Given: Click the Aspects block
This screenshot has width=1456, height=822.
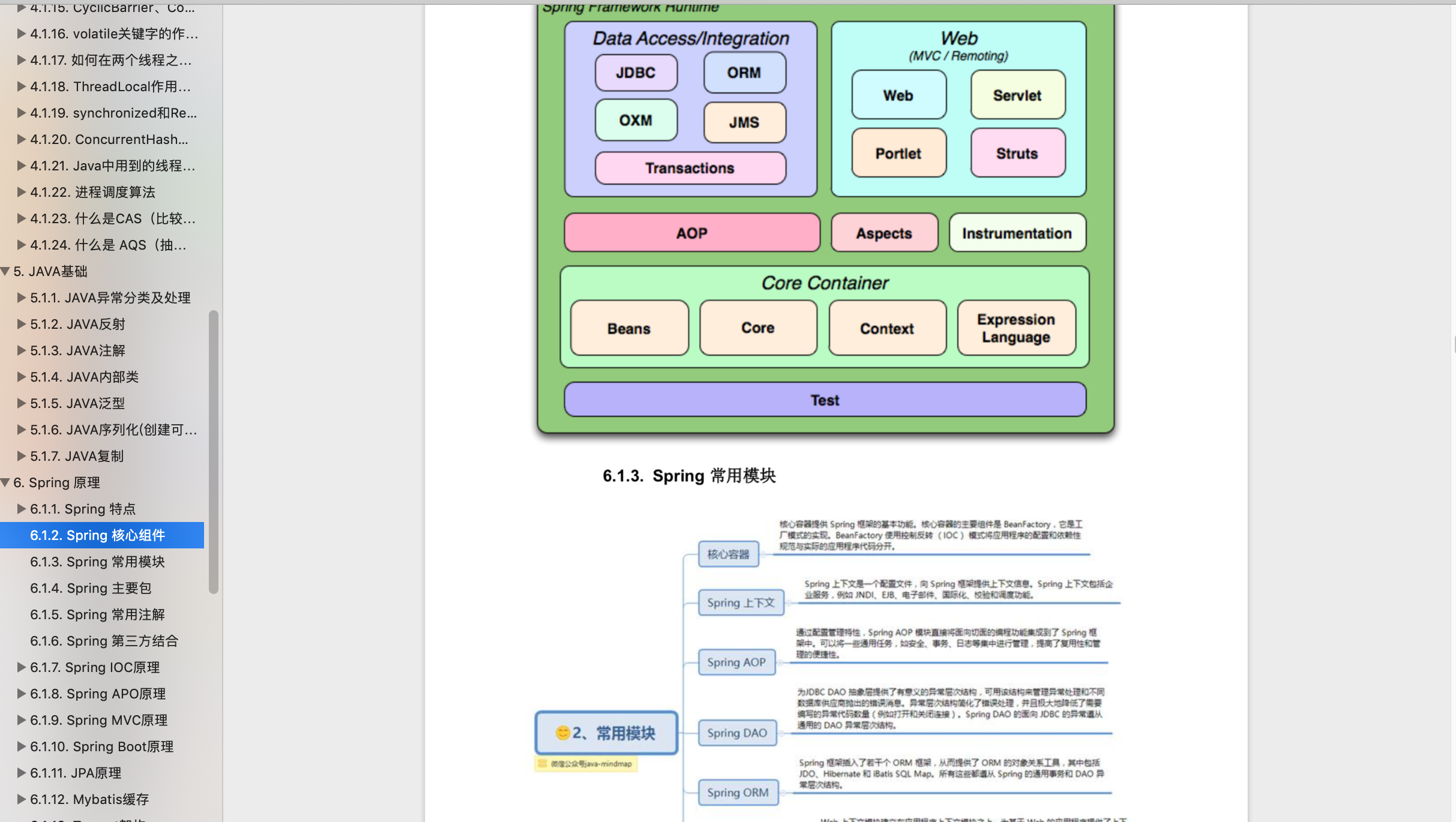Looking at the screenshot, I should [885, 233].
